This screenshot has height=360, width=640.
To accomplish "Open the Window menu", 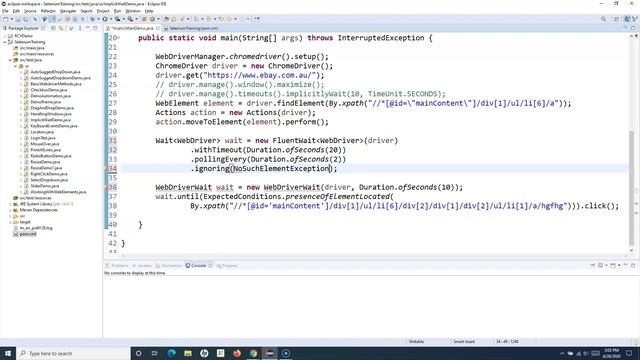I will 133,11.
